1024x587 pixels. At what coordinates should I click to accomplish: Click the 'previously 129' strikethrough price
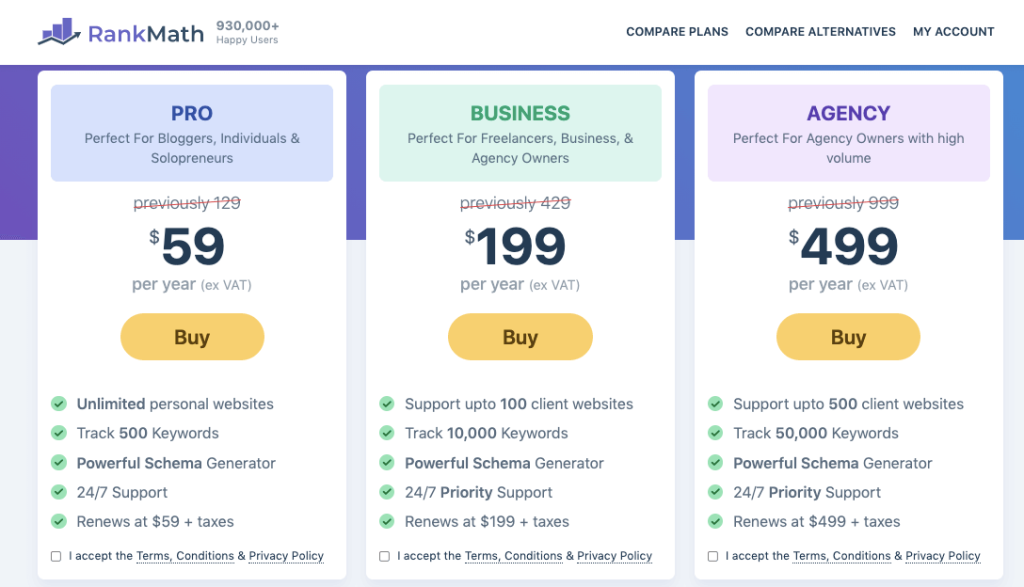coord(187,203)
